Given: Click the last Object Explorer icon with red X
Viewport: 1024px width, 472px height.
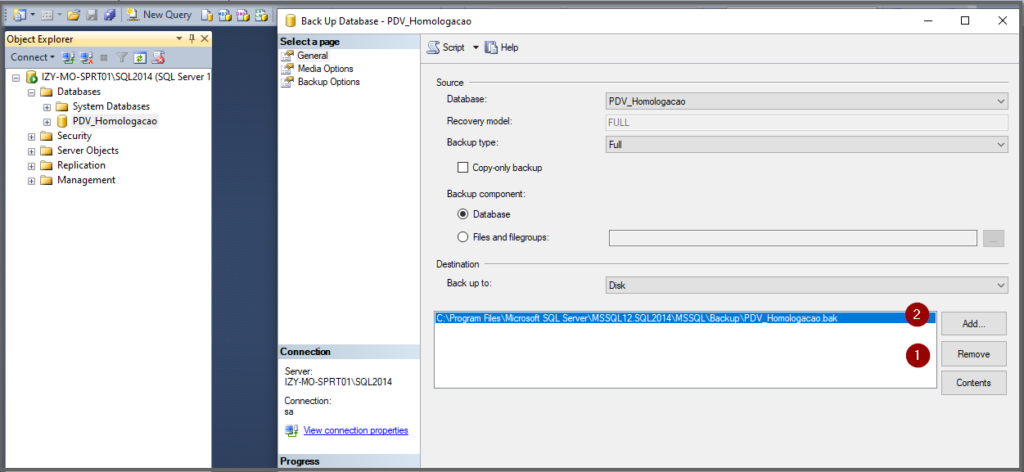Looking at the screenshot, I should (x=158, y=57).
